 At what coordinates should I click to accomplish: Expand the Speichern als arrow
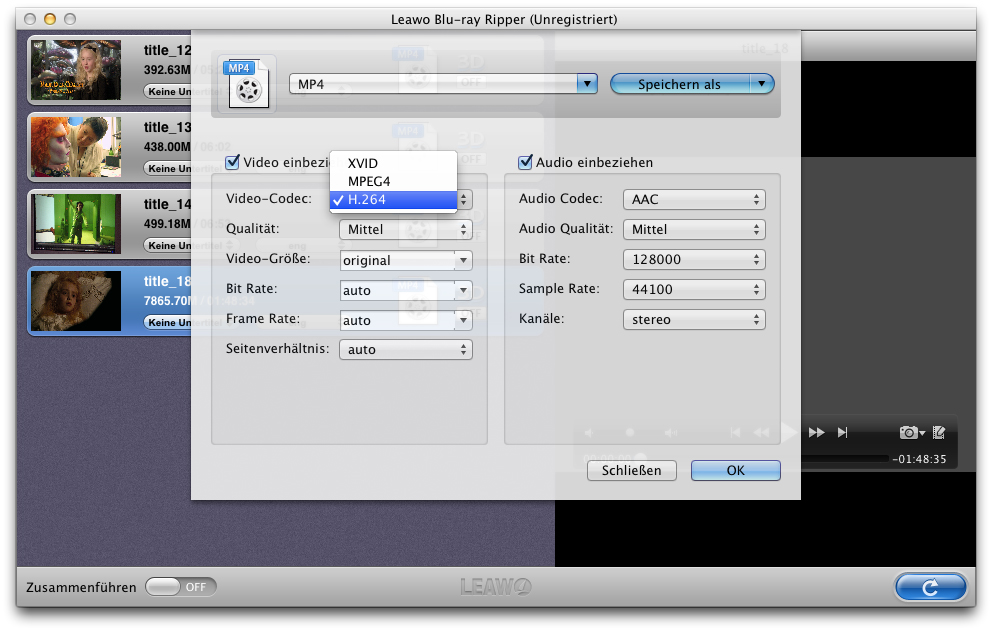click(762, 84)
